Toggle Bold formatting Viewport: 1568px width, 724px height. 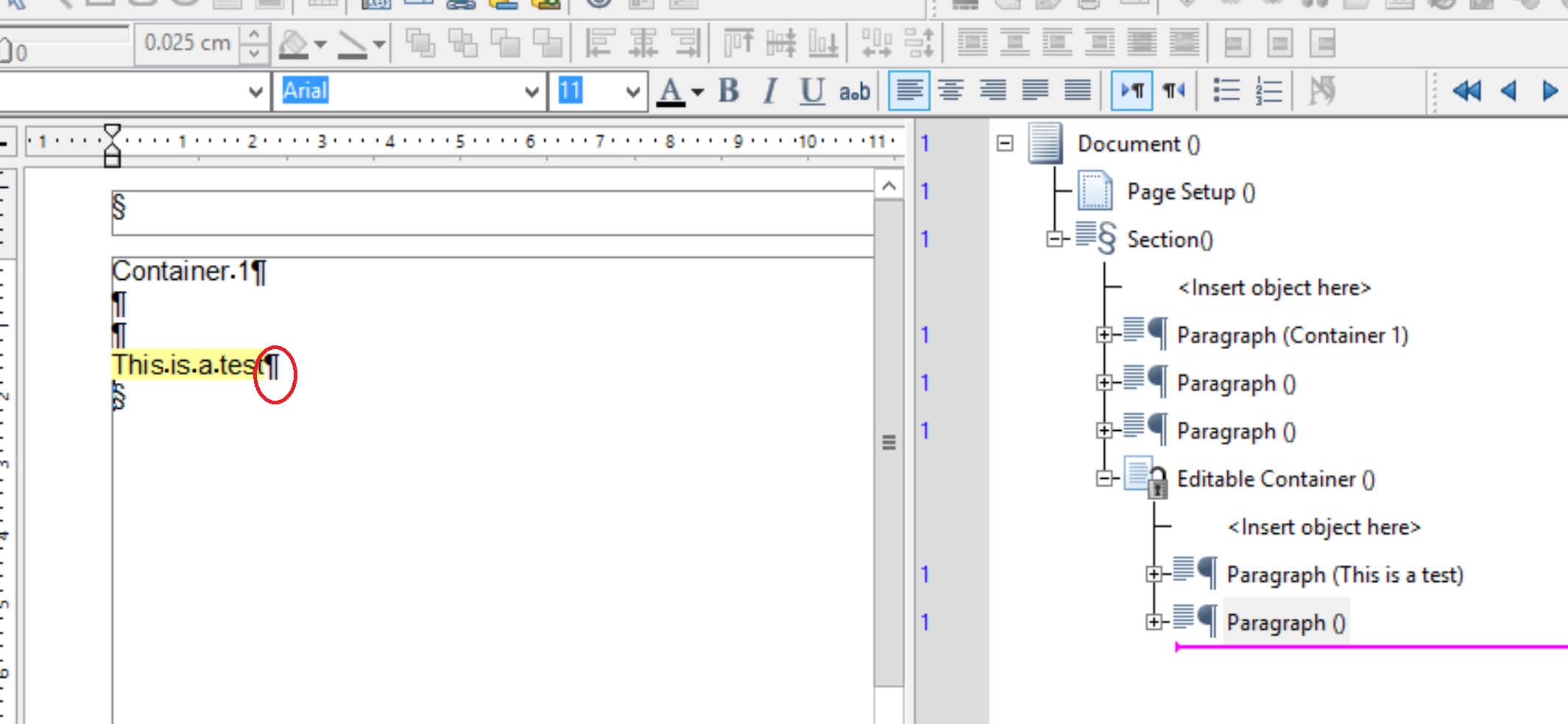(x=729, y=91)
